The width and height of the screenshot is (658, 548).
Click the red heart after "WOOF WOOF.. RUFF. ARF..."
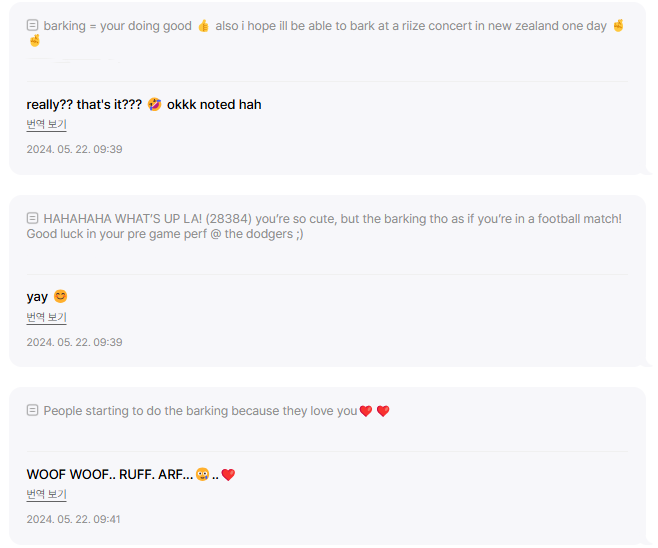(x=228, y=475)
